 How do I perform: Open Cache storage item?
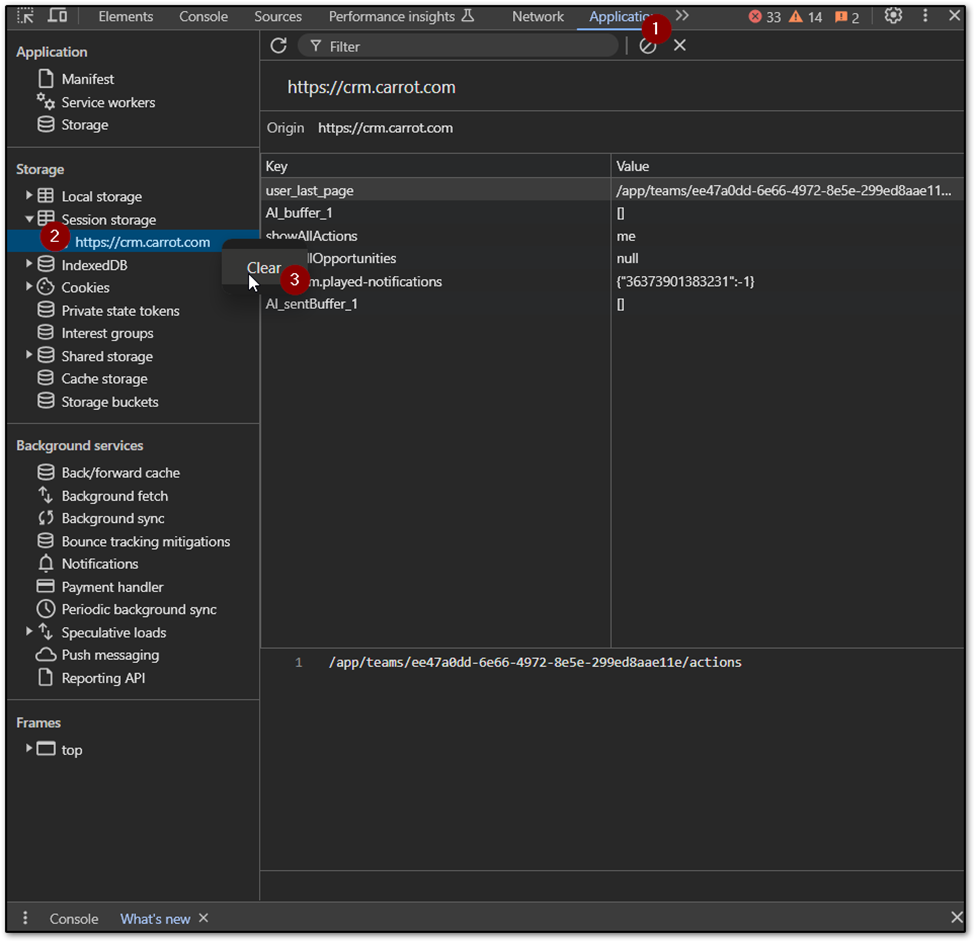coord(104,379)
